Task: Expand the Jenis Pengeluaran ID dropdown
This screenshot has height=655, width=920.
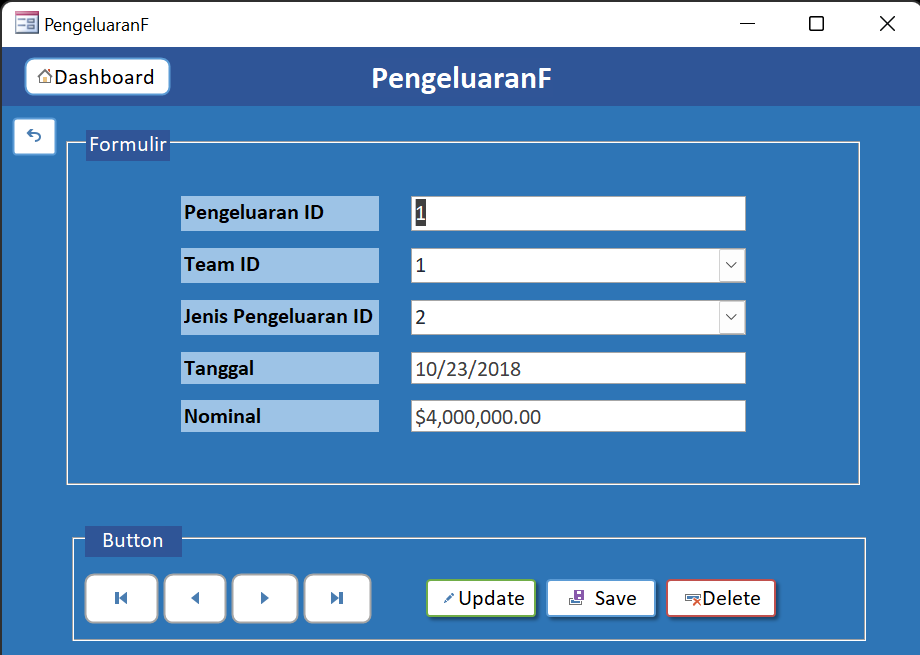Action: pos(731,317)
